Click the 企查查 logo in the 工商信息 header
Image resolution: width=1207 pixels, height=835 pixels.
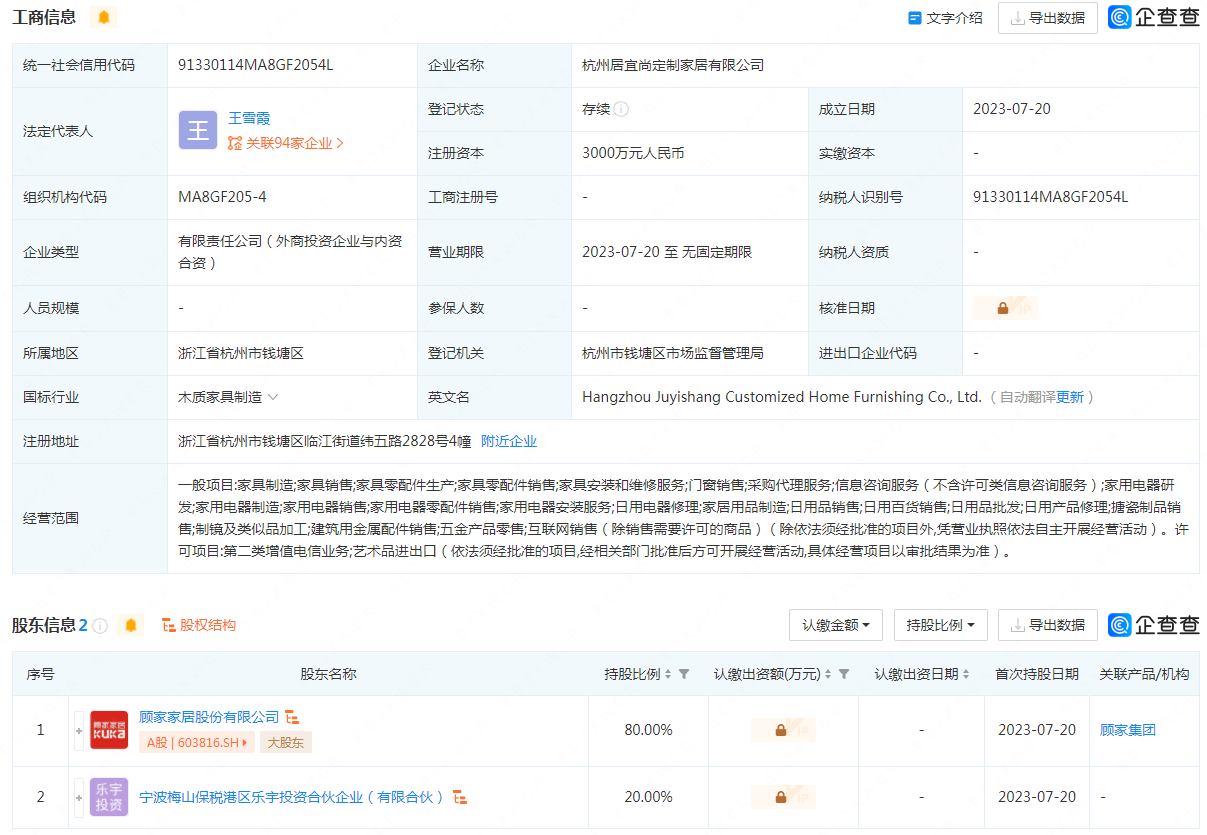point(1153,18)
